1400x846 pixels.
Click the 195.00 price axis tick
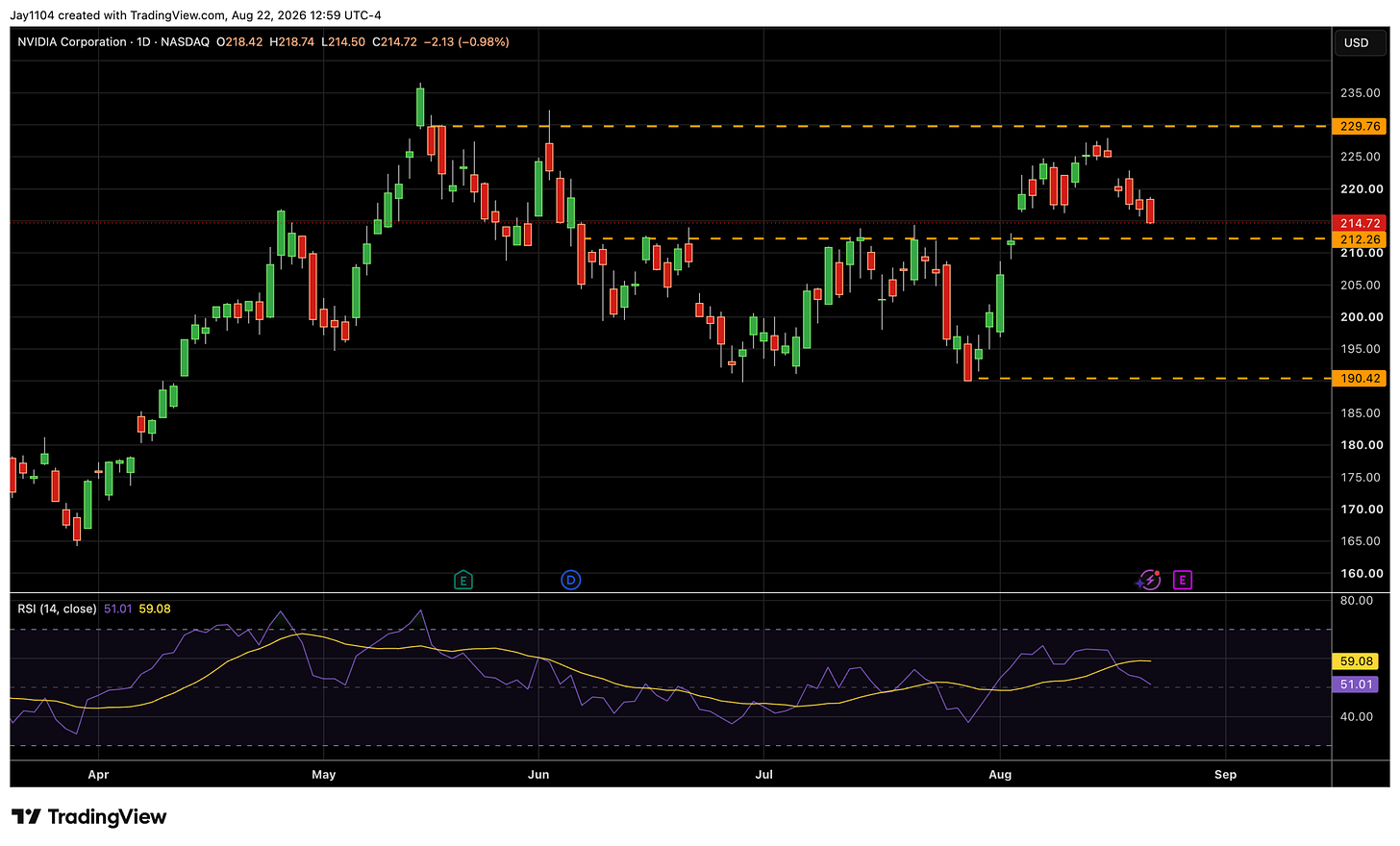click(1361, 350)
